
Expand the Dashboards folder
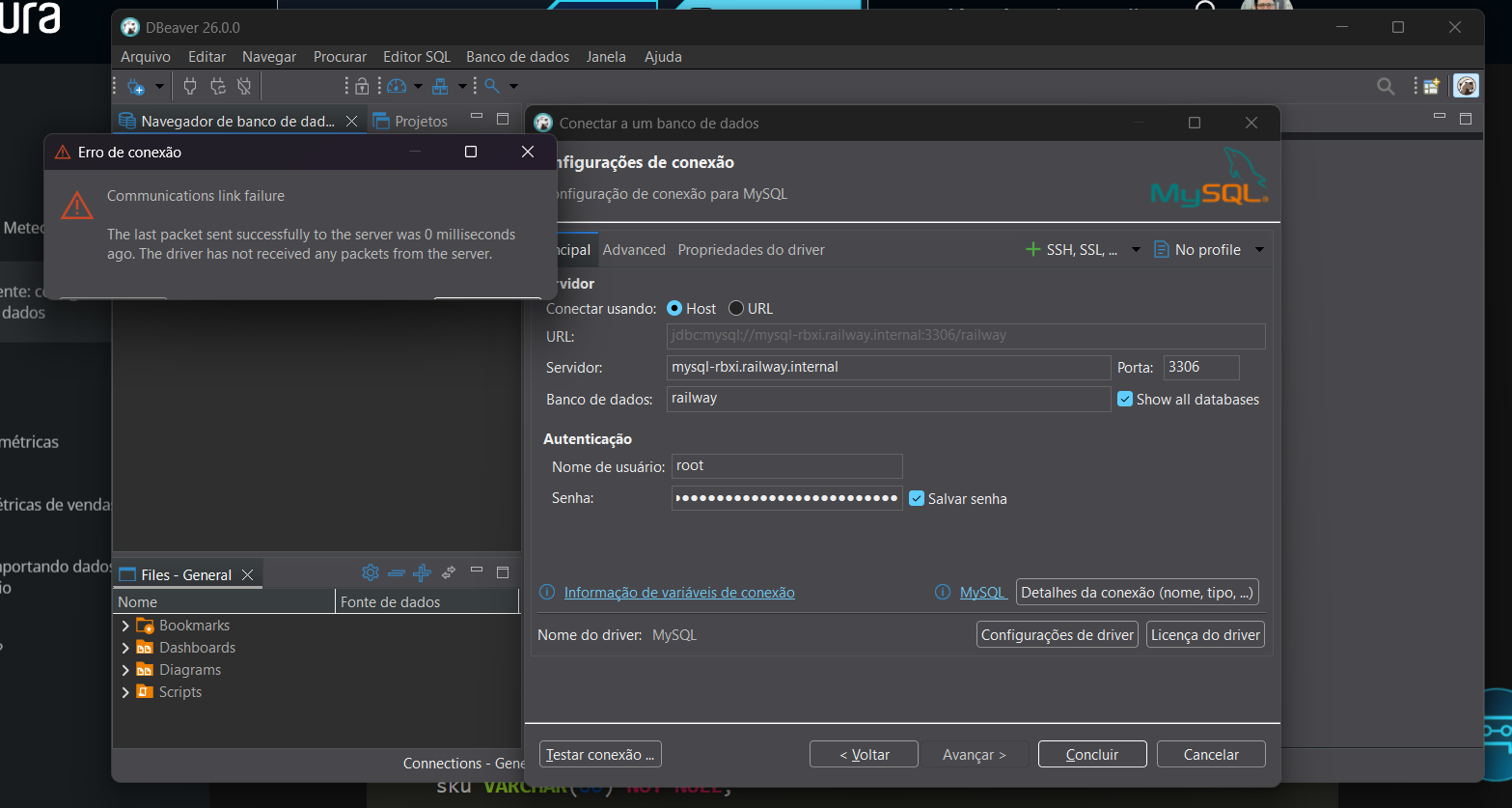(x=125, y=648)
